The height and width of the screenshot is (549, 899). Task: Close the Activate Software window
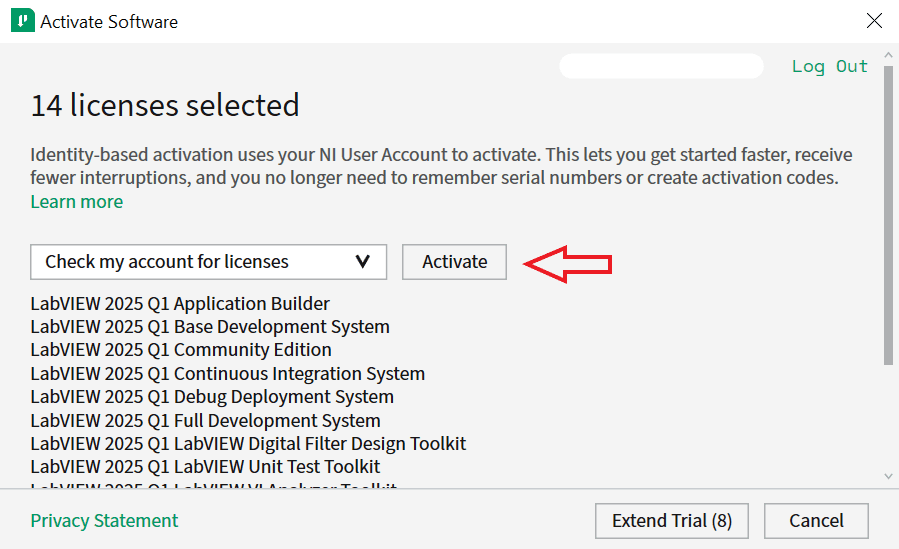coord(874,21)
